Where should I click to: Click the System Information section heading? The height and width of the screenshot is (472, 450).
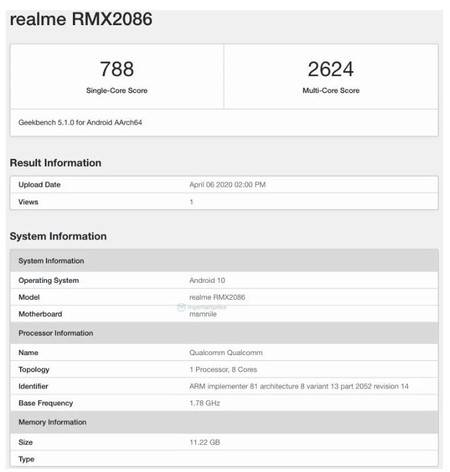(x=58, y=236)
